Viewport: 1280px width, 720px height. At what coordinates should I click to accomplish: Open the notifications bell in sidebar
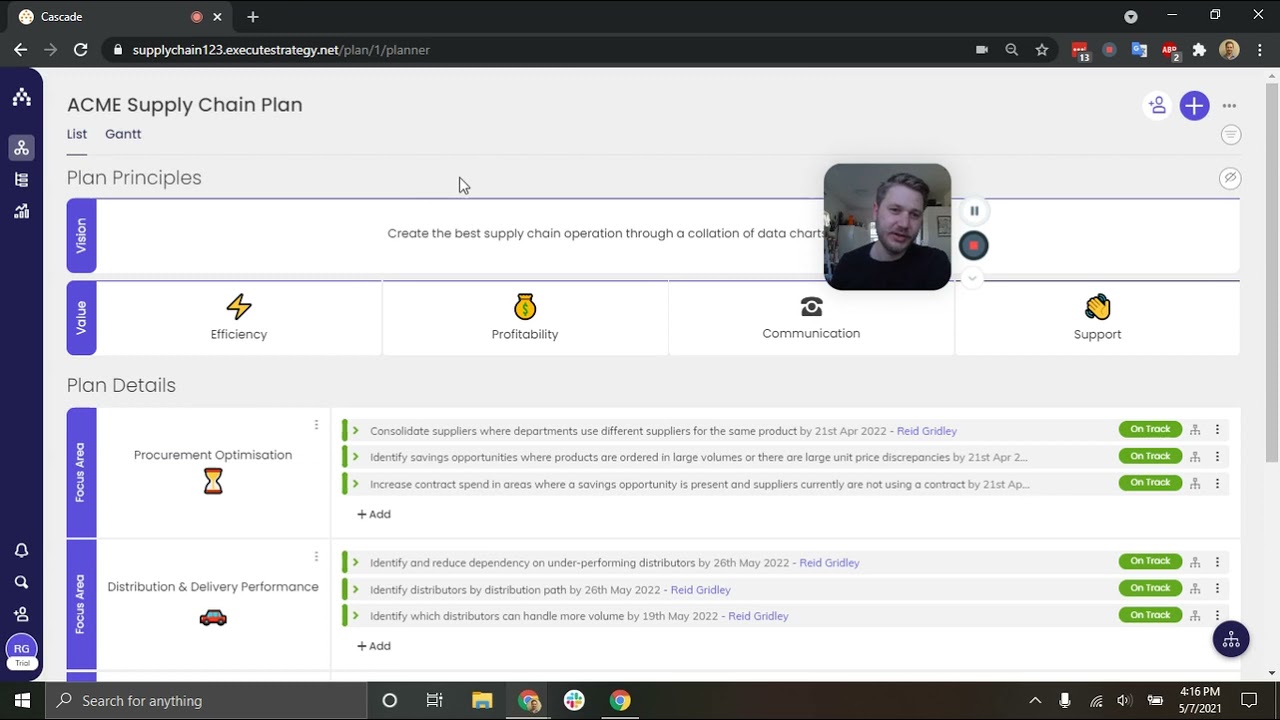pos(21,550)
